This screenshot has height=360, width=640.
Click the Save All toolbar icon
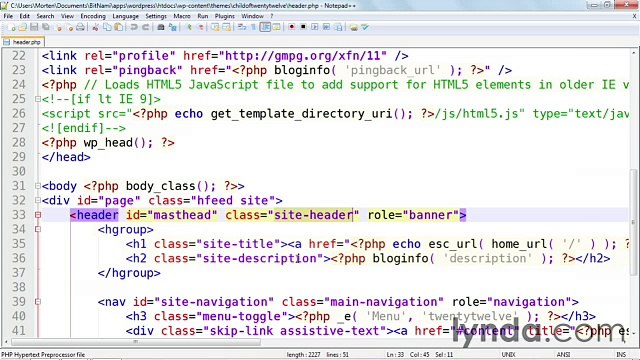46,27
